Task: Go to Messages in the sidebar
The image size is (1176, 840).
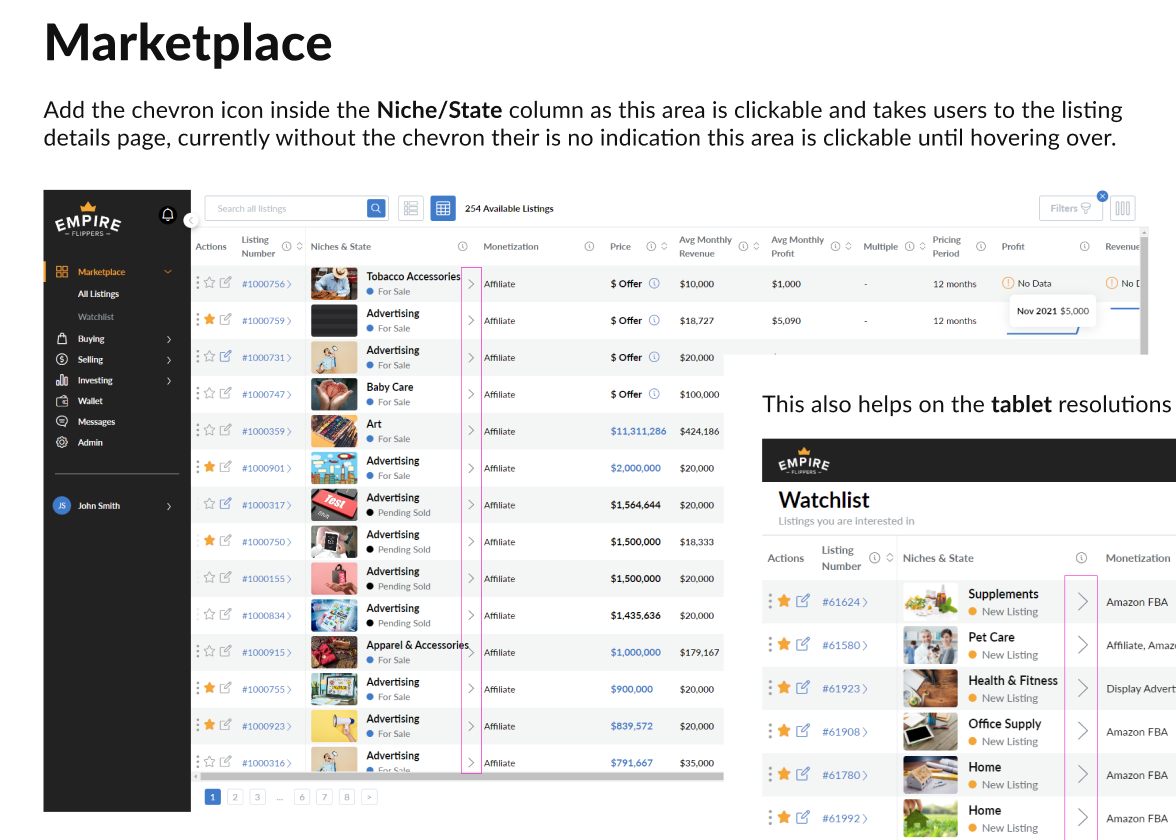Action: [96, 422]
